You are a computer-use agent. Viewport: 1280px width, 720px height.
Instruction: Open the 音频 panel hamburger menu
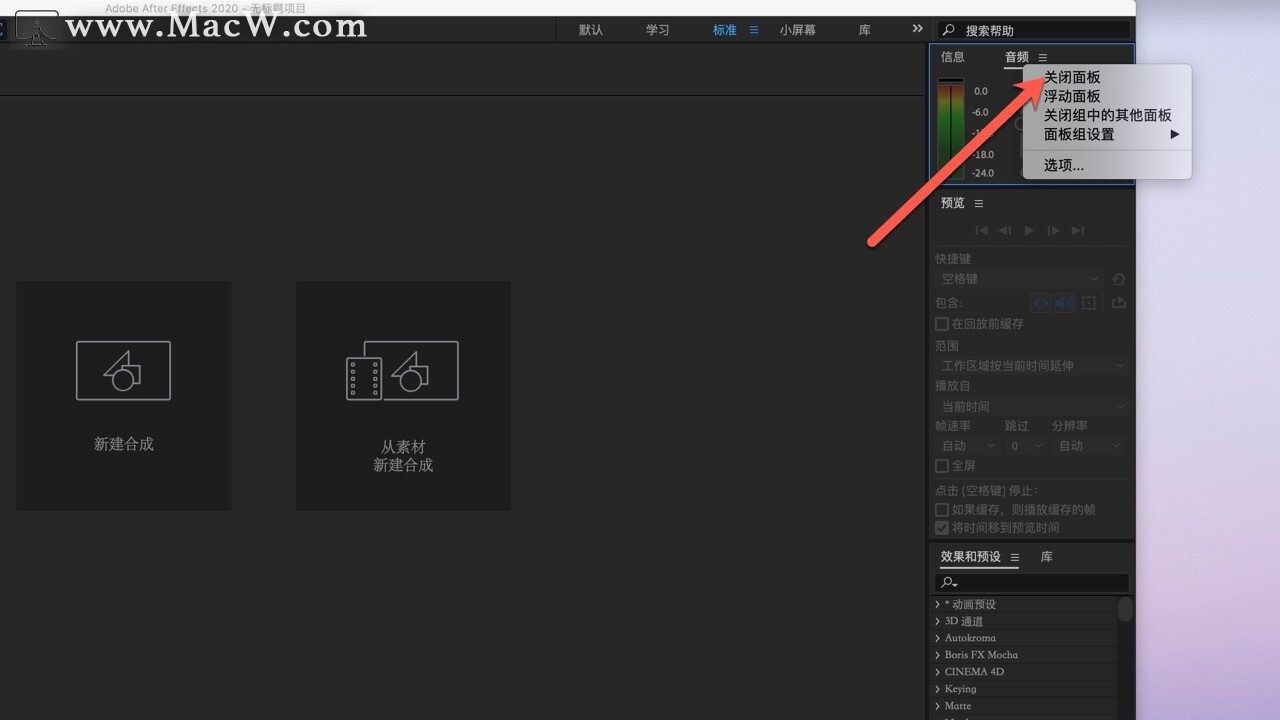tap(1043, 58)
